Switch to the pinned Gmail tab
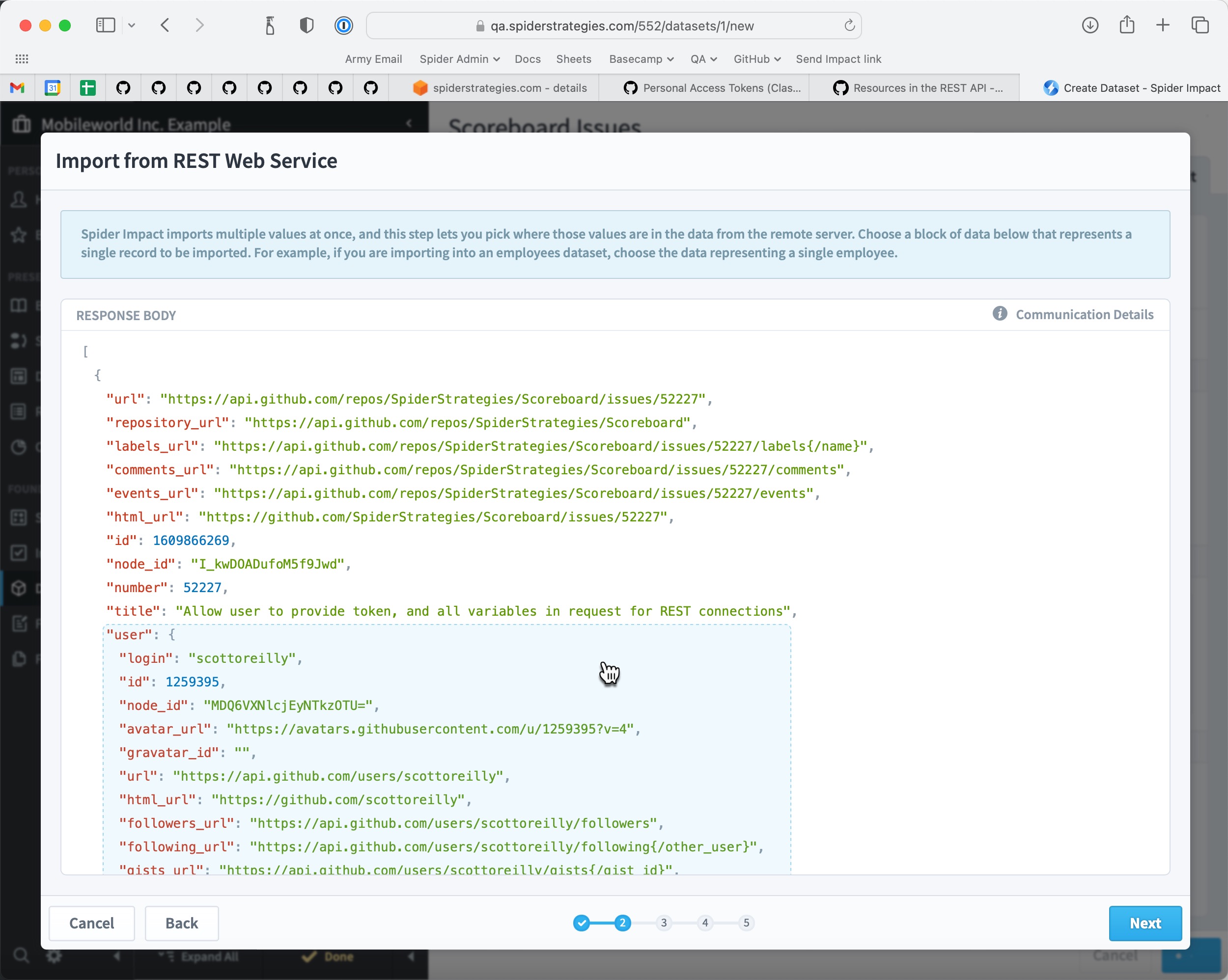1228x980 pixels. pyautogui.click(x=17, y=88)
